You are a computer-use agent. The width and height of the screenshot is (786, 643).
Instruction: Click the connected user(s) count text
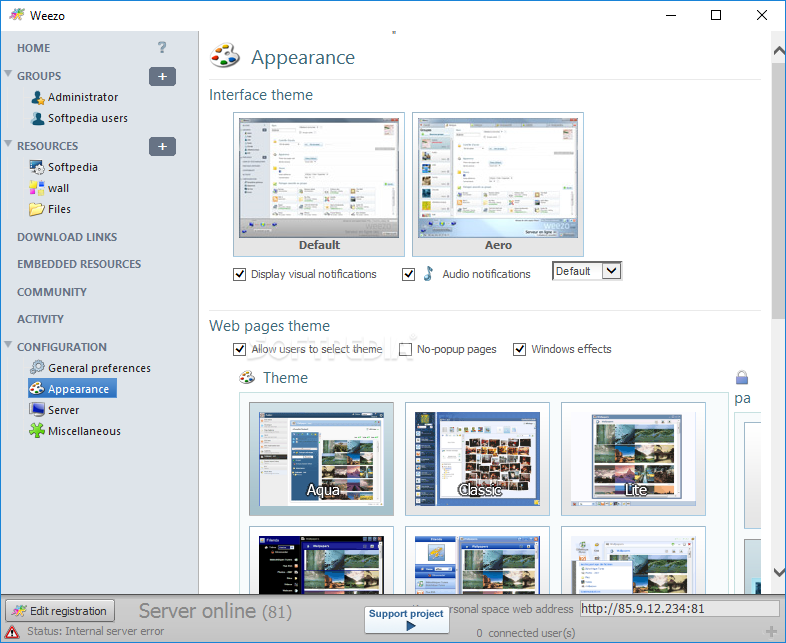pyautogui.click(x=526, y=633)
